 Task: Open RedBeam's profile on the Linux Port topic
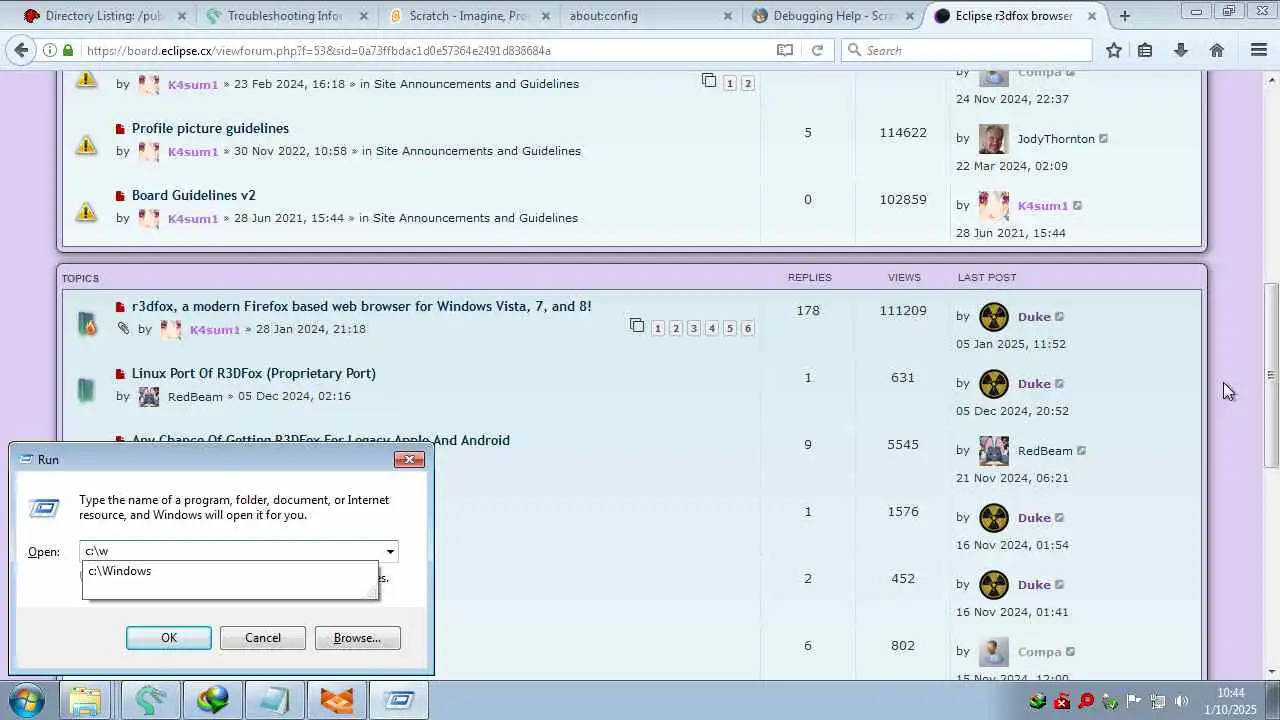(x=195, y=396)
